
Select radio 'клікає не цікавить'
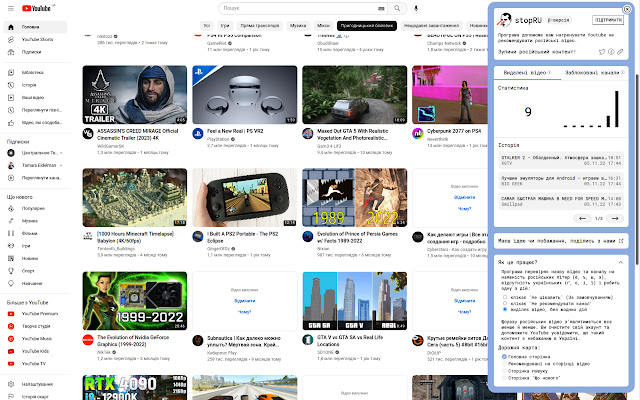coord(505,297)
